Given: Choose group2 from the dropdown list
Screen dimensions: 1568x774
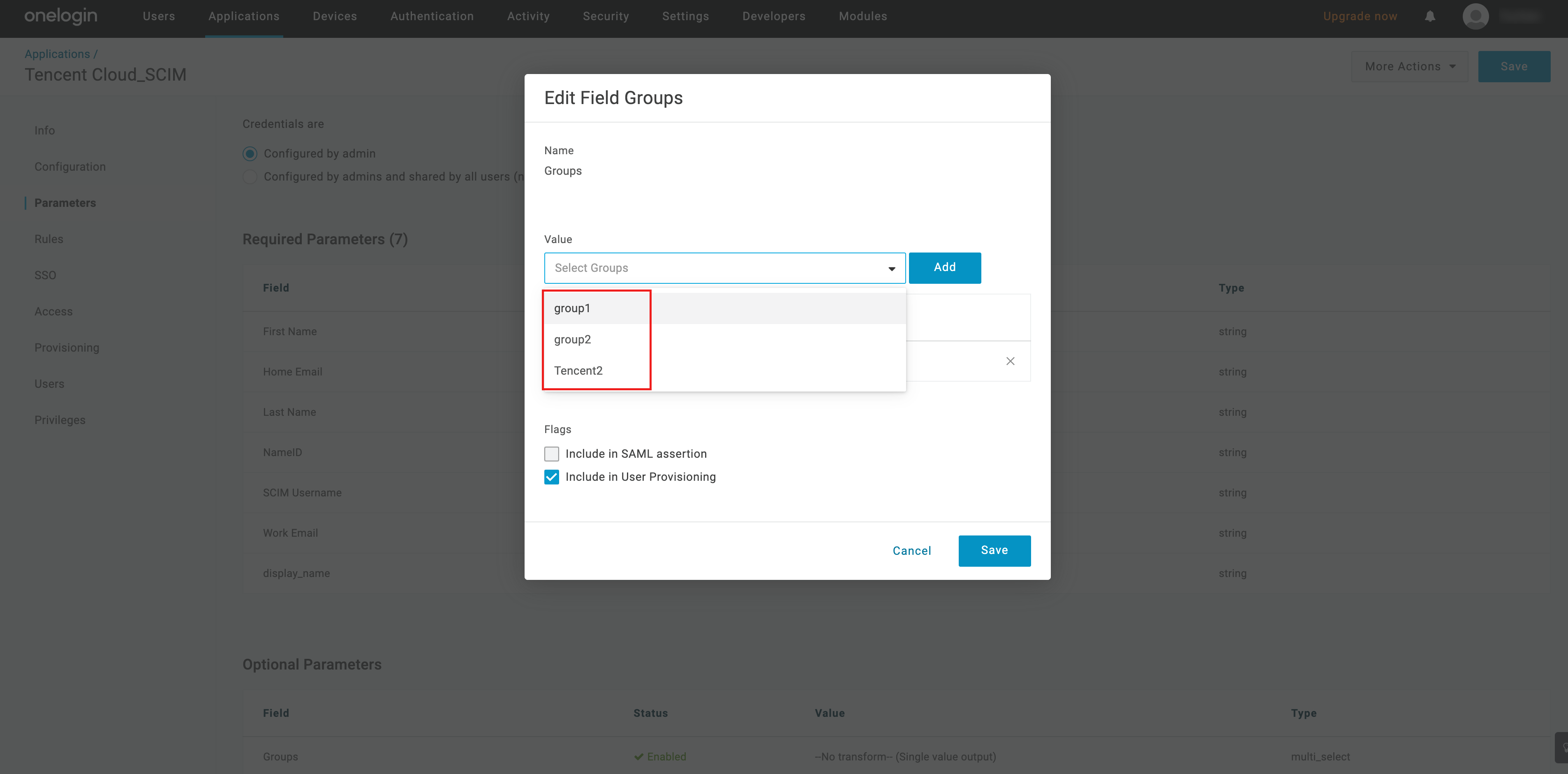Looking at the screenshot, I should pyautogui.click(x=572, y=339).
